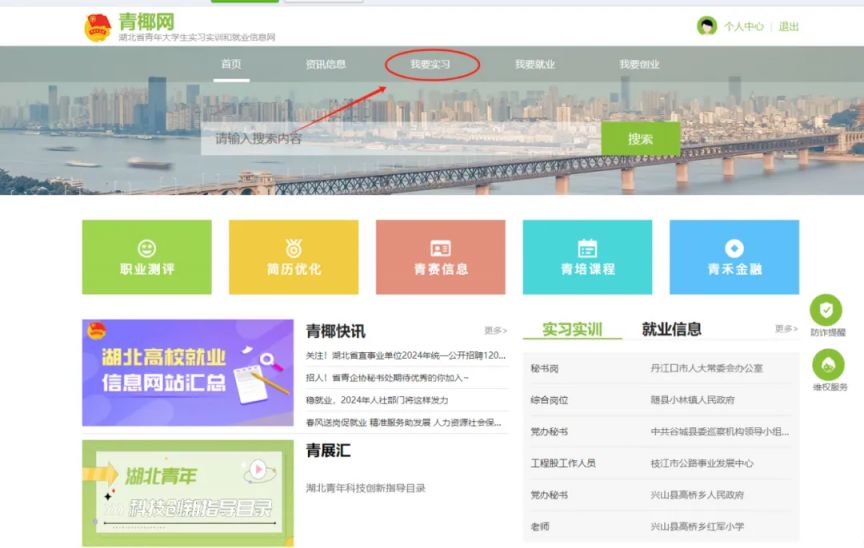Open the 湖北高校就业信息网站汇总 banner
This screenshot has height=548, width=864.
(188, 372)
